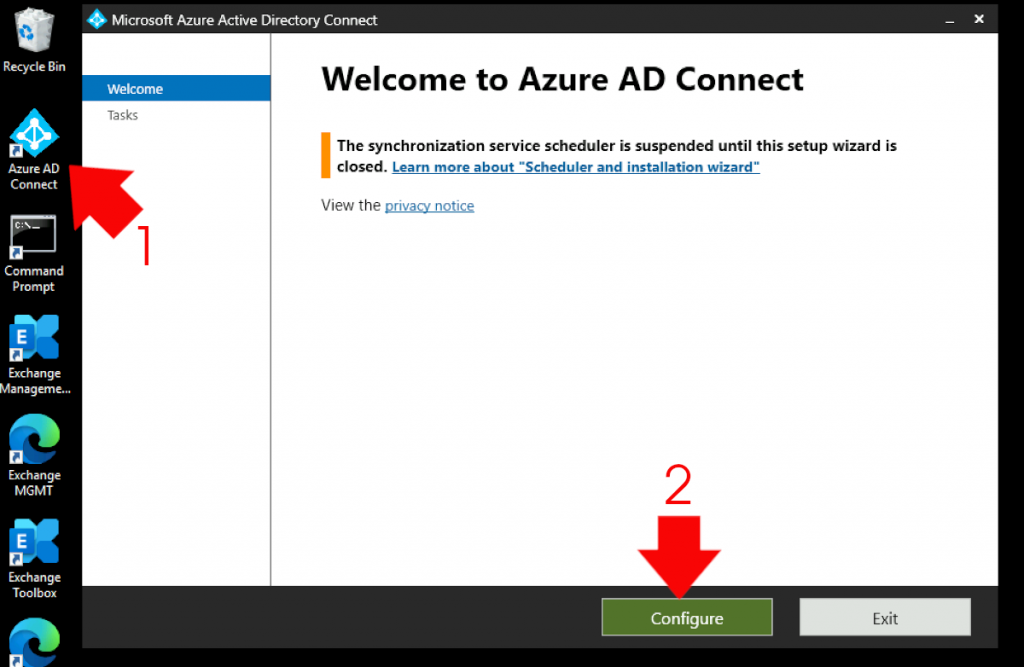Click the suspended scheduler warning text
Image resolution: width=1024 pixels, height=667 pixels.
[600, 145]
